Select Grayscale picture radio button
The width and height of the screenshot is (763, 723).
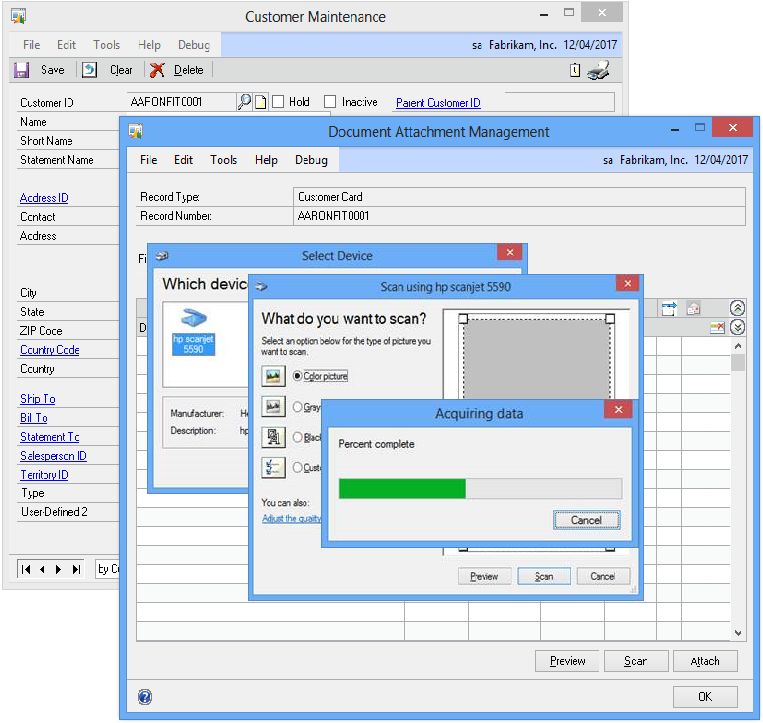click(x=297, y=406)
